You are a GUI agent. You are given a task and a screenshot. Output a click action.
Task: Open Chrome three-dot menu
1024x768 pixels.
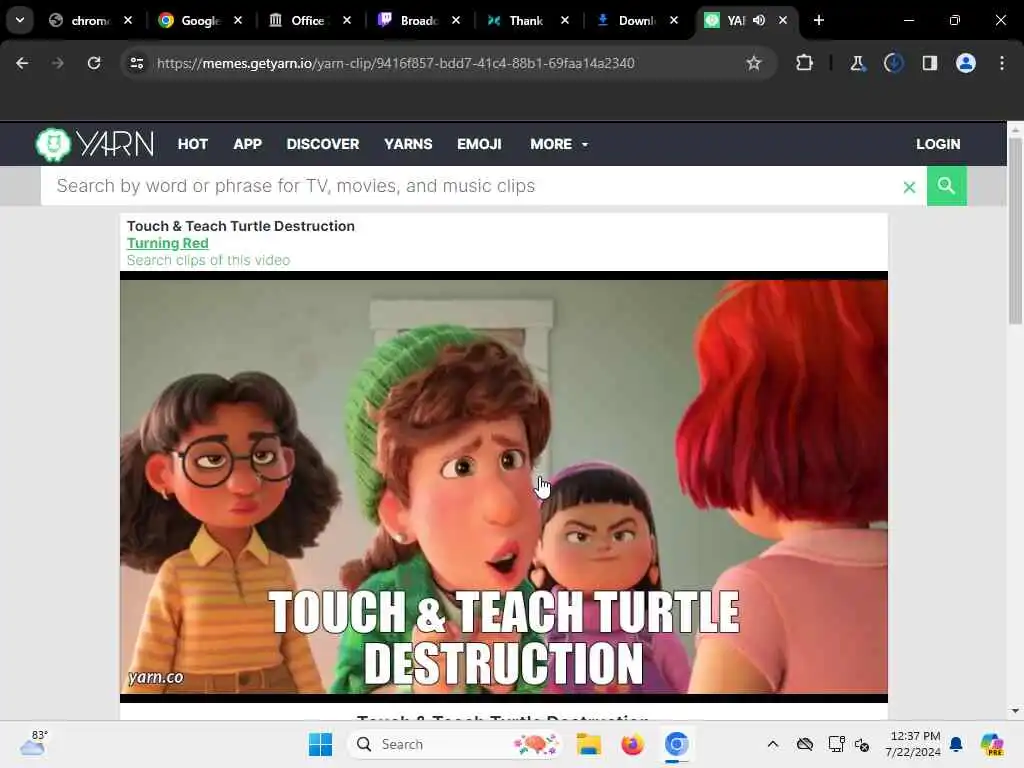(1002, 63)
